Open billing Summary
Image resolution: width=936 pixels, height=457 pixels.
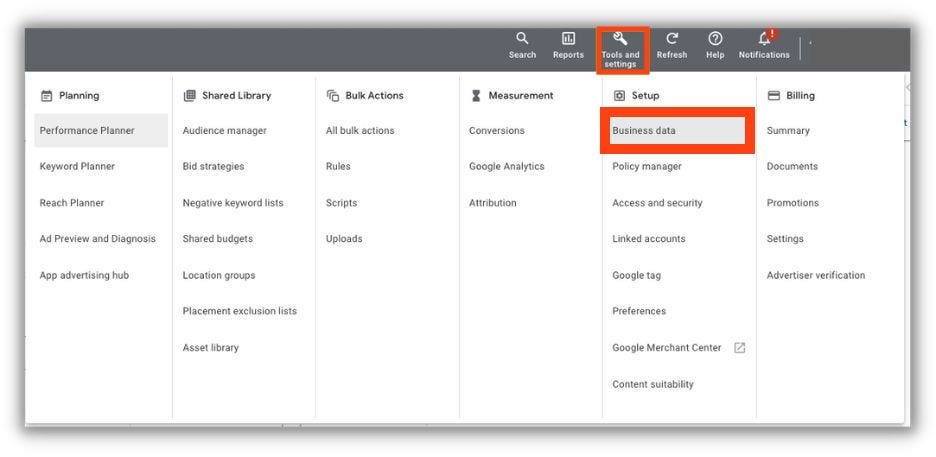coord(788,131)
